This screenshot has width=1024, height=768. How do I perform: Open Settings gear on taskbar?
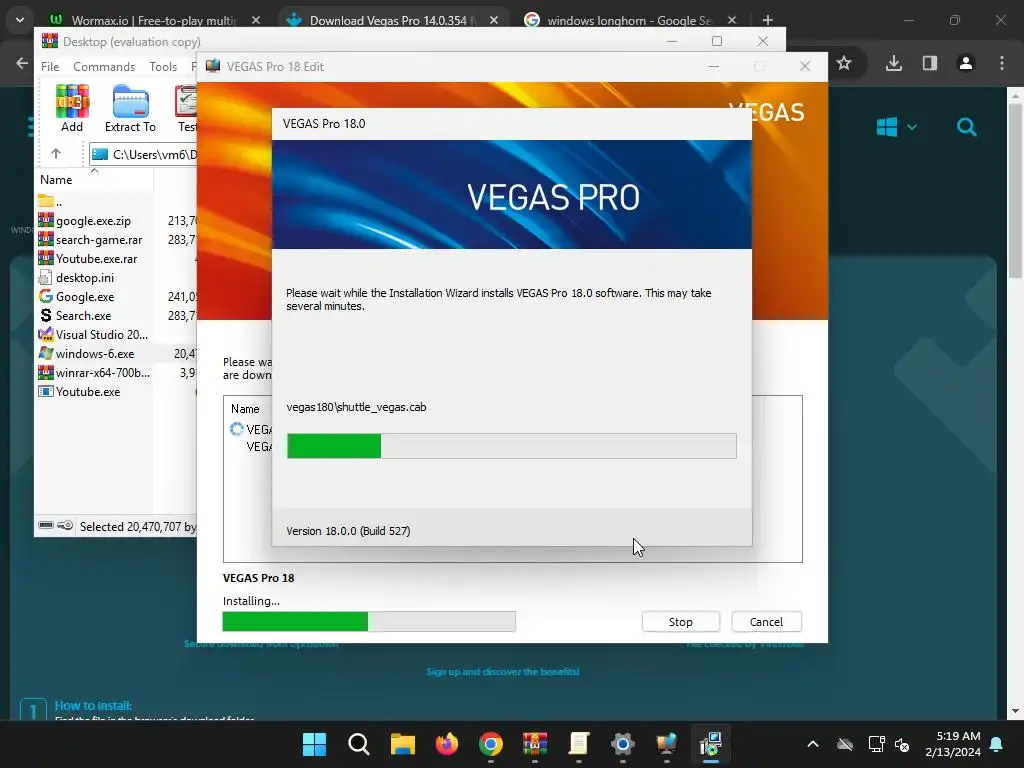[x=623, y=744]
